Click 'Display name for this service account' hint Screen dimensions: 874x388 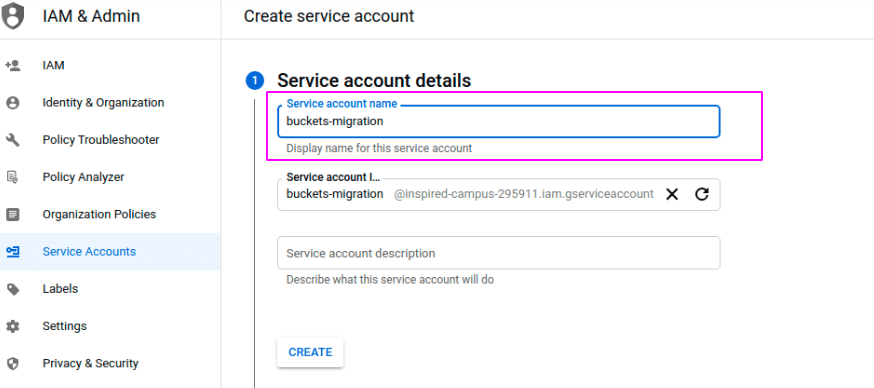pos(379,148)
